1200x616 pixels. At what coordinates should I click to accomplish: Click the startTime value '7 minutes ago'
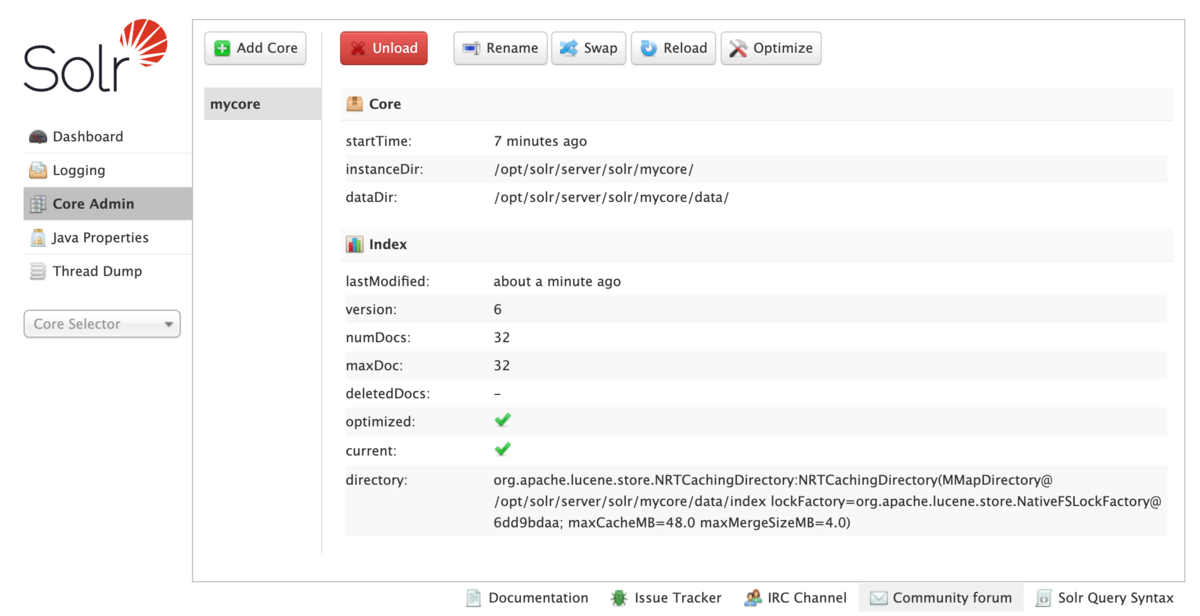[x=540, y=141]
